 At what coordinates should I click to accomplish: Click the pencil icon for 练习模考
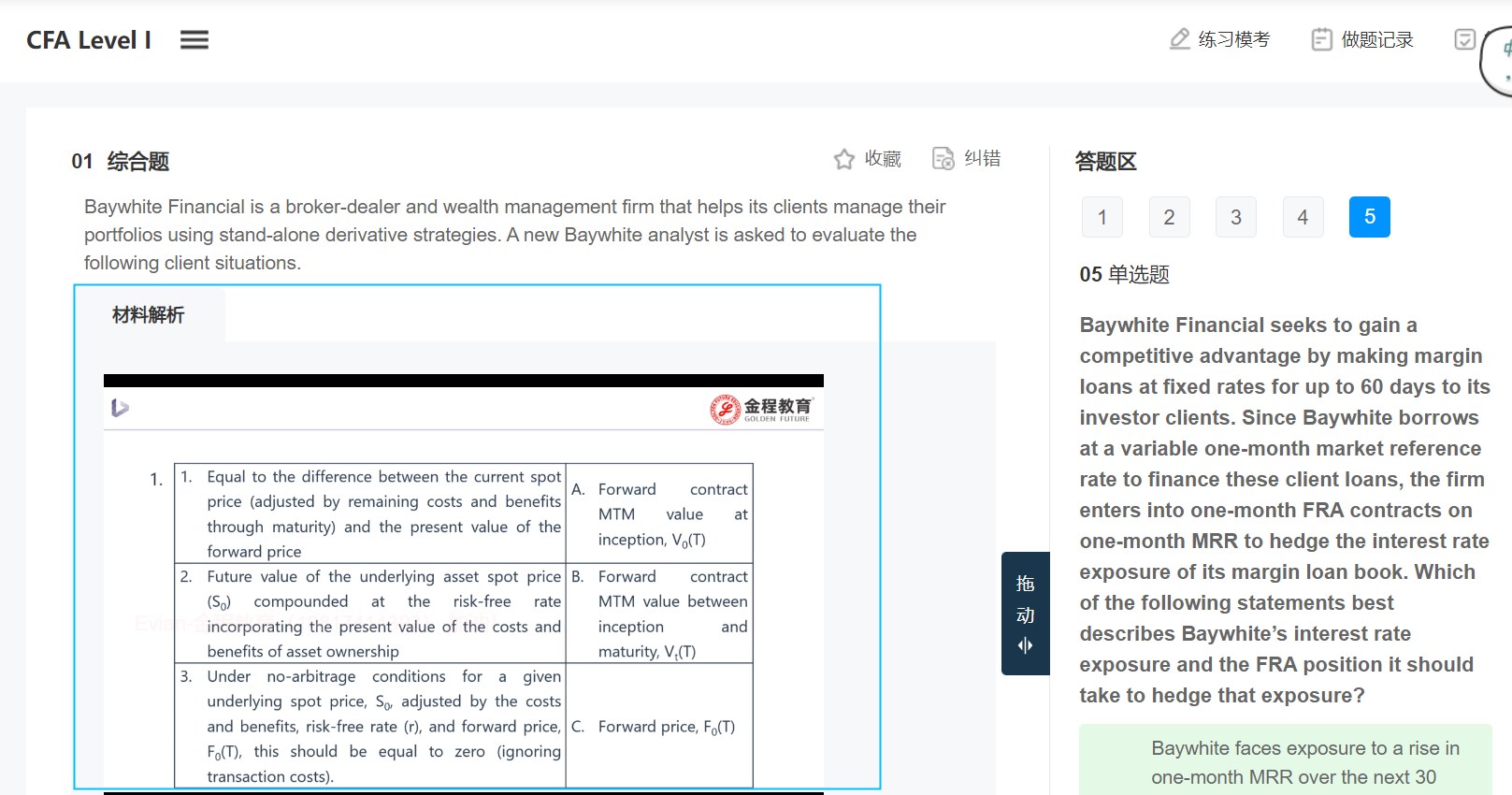(x=1180, y=39)
